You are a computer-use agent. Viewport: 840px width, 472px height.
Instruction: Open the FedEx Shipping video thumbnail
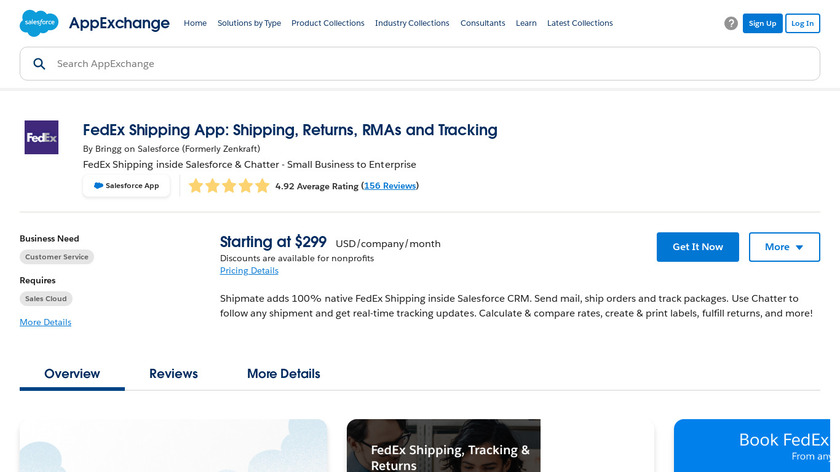pyautogui.click(x=443, y=446)
